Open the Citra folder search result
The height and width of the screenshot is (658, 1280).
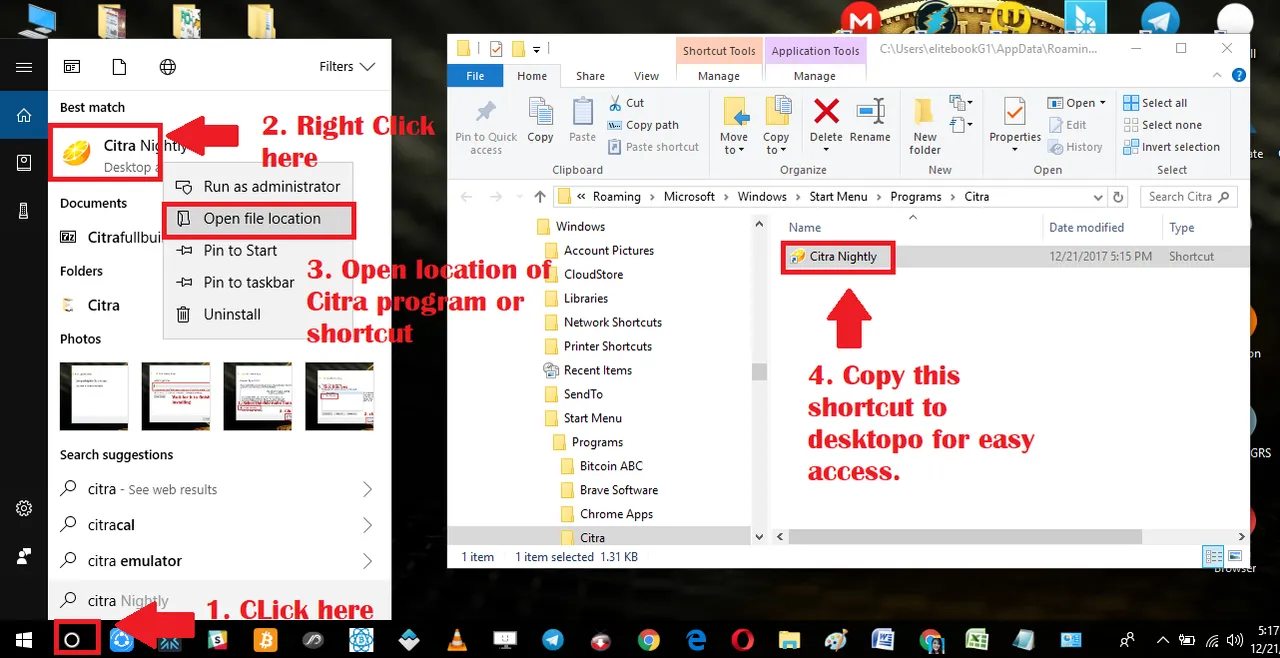(x=104, y=305)
